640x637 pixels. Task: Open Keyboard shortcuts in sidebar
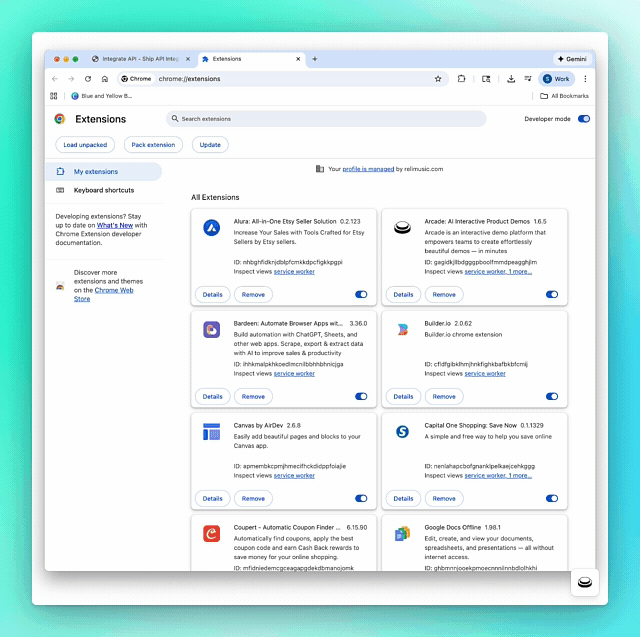[x=104, y=190]
